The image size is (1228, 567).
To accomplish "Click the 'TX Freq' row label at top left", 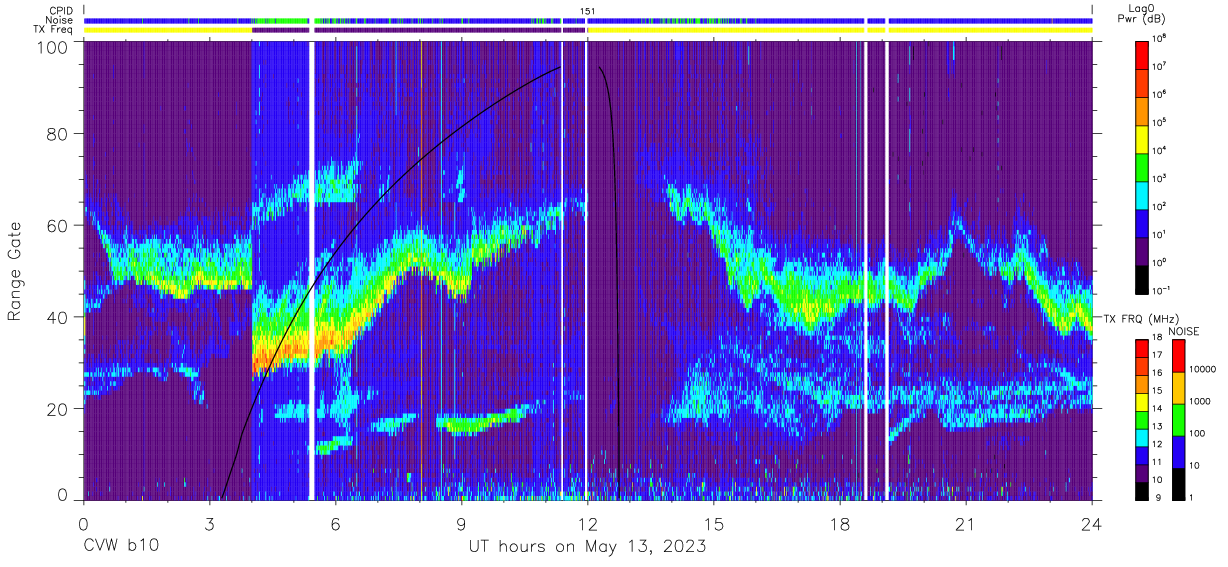I will [x=54, y=30].
